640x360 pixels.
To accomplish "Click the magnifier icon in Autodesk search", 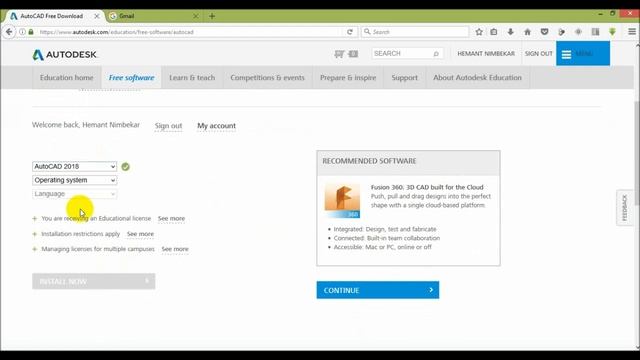I will [x=436, y=53].
